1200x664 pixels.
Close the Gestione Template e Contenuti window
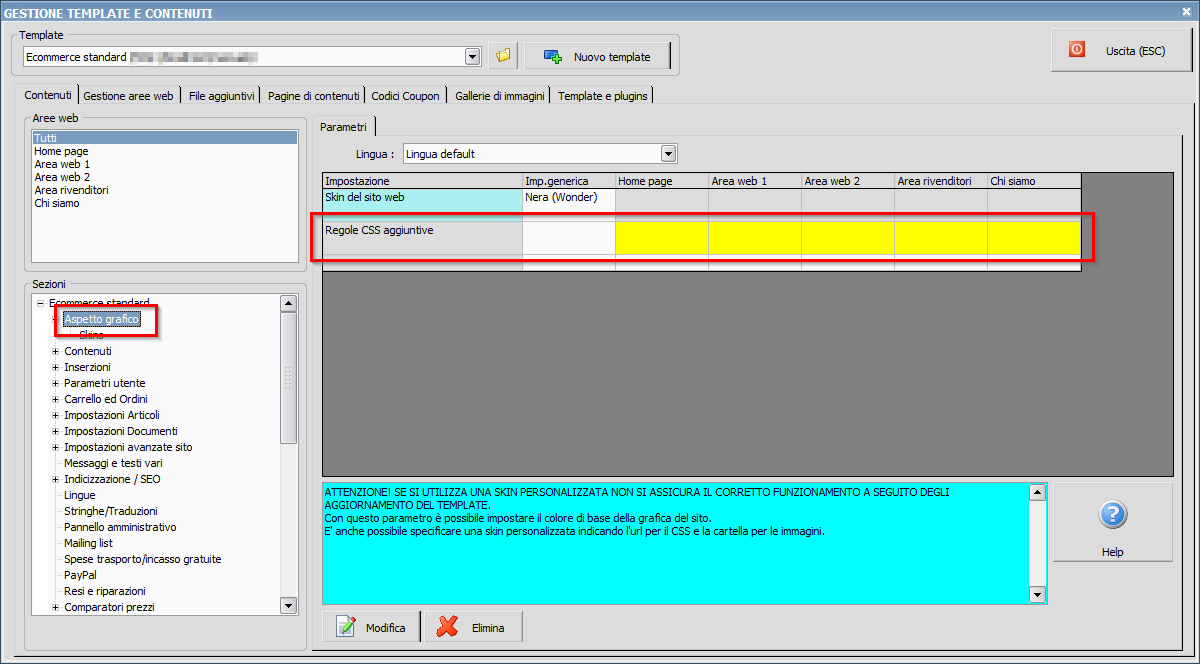1188,12
